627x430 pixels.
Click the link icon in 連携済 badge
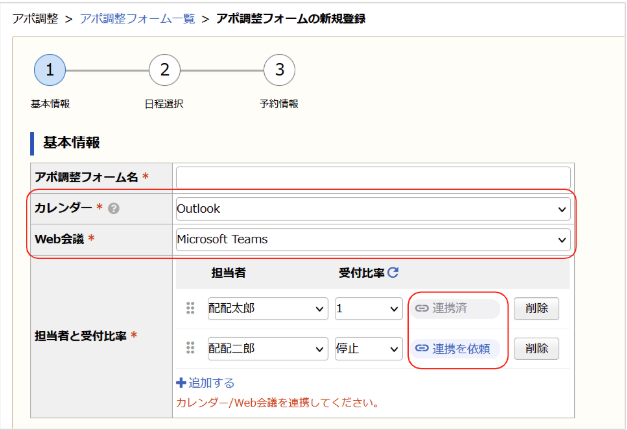click(x=422, y=308)
